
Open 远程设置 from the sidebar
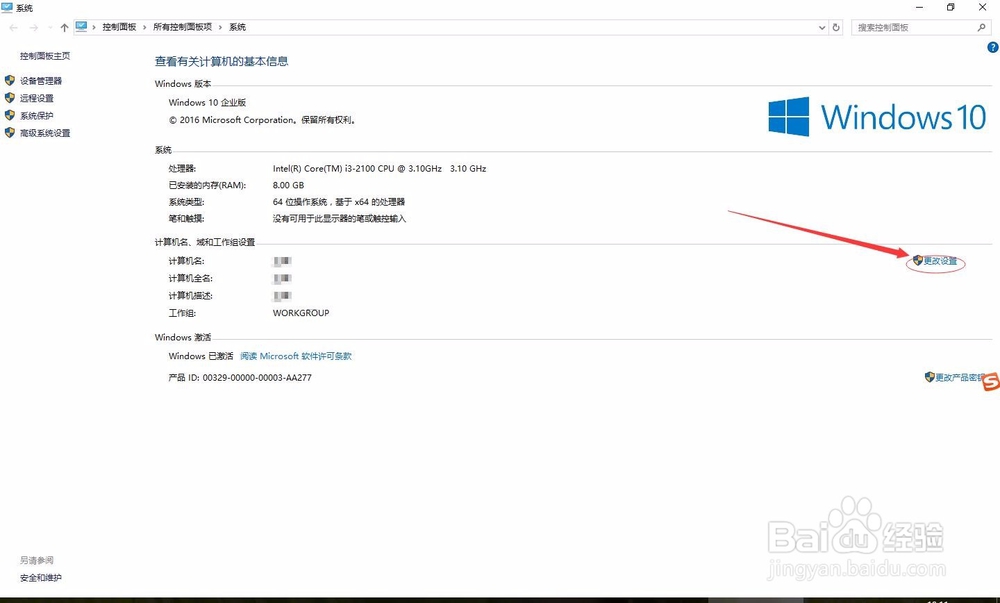coord(36,98)
